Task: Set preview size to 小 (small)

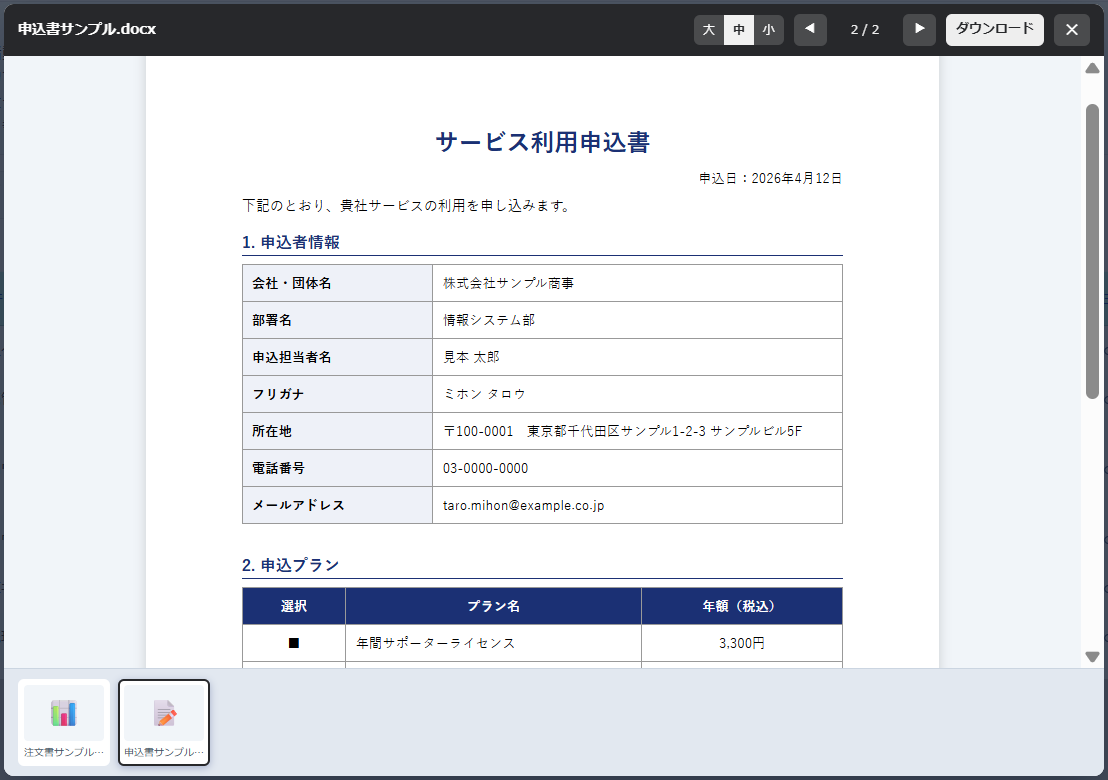Action: tap(769, 30)
